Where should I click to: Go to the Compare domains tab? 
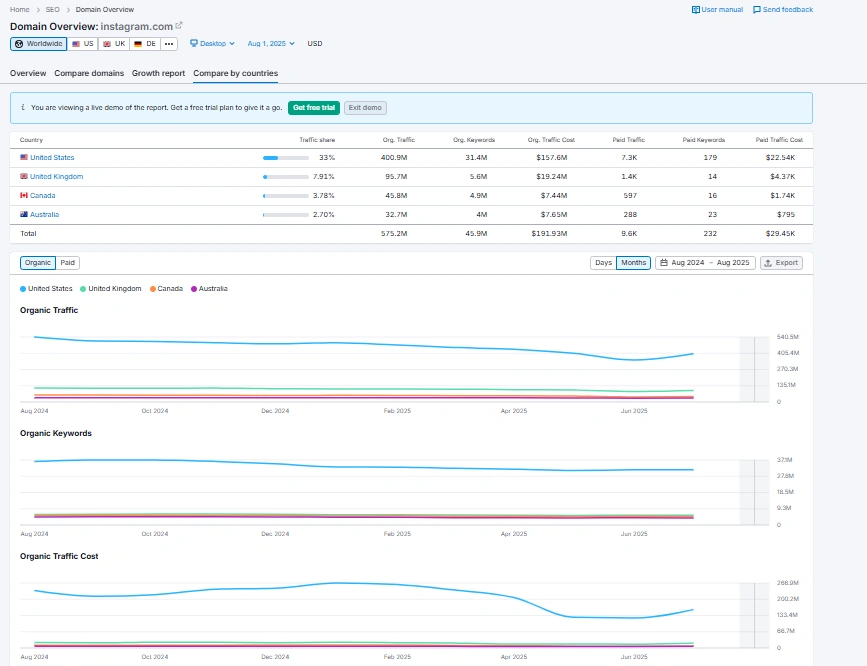tap(90, 73)
